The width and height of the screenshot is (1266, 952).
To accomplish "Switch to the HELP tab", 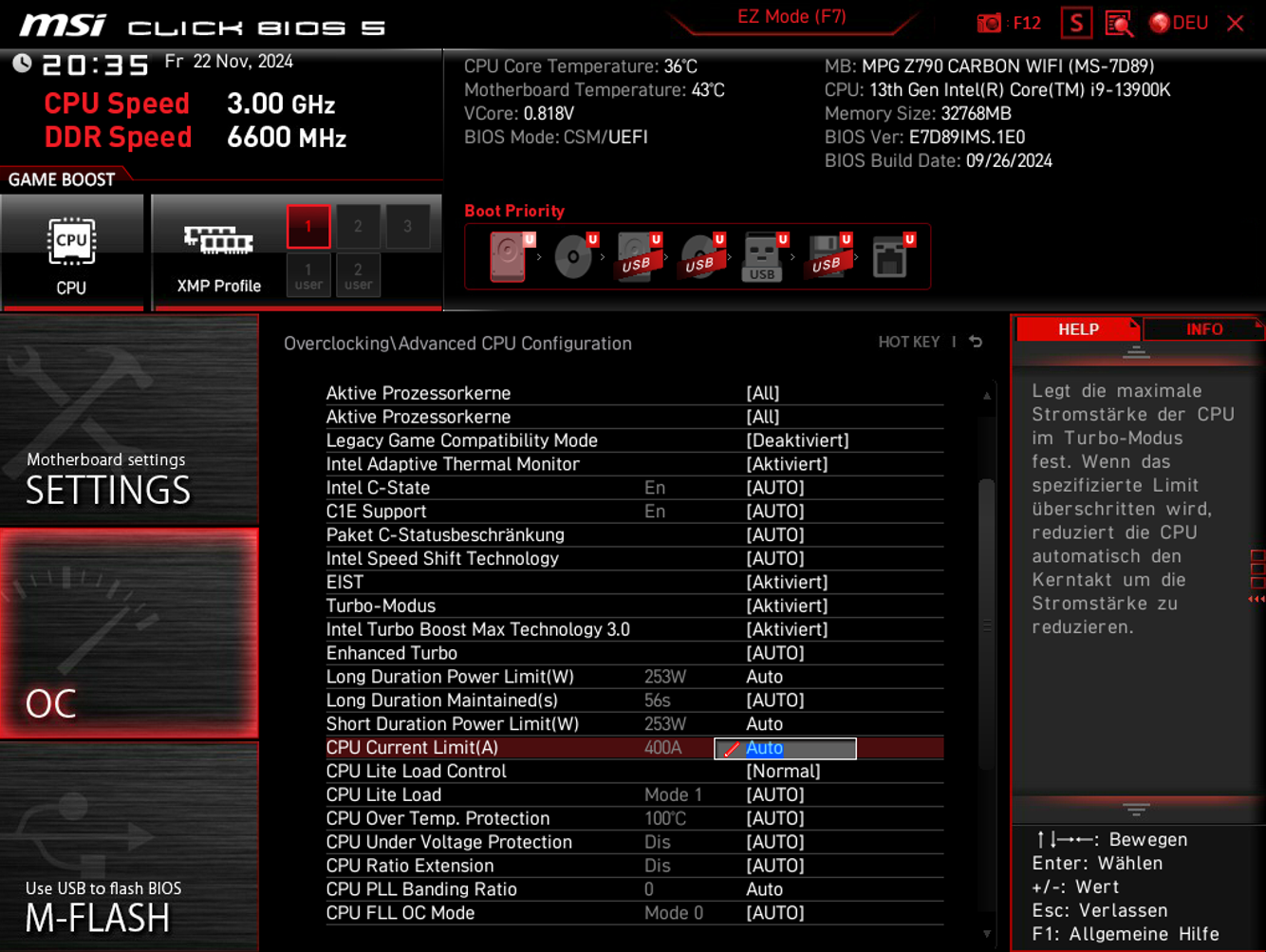I will (x=1078, y=329).
